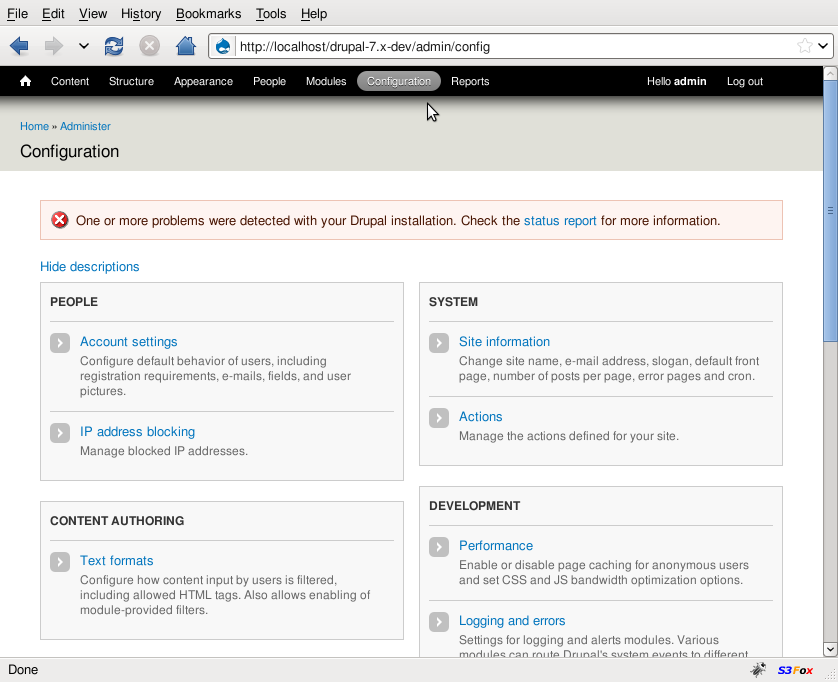Click the S3Fox icon in status bar
Screen dimensions: 838x682
795,670
